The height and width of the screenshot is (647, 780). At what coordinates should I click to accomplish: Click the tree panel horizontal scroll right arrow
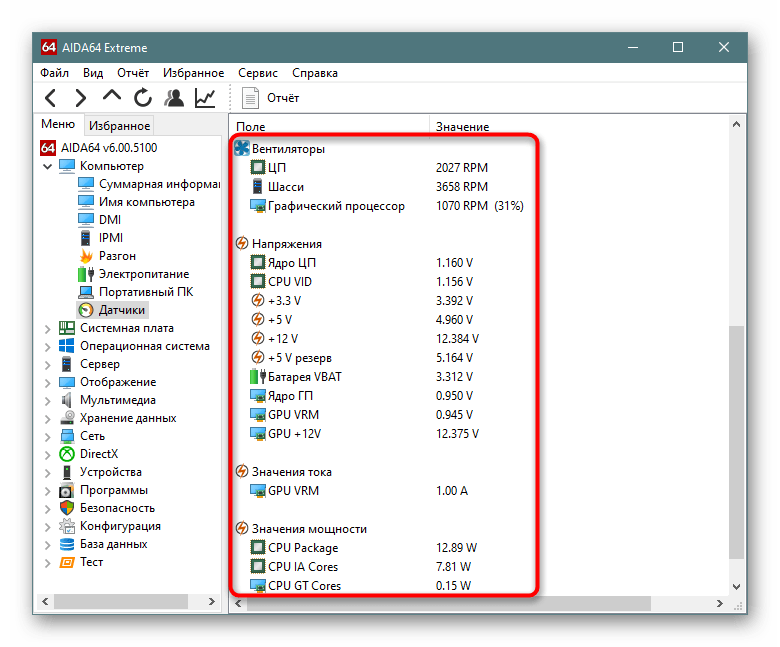[x=211, y=602]
